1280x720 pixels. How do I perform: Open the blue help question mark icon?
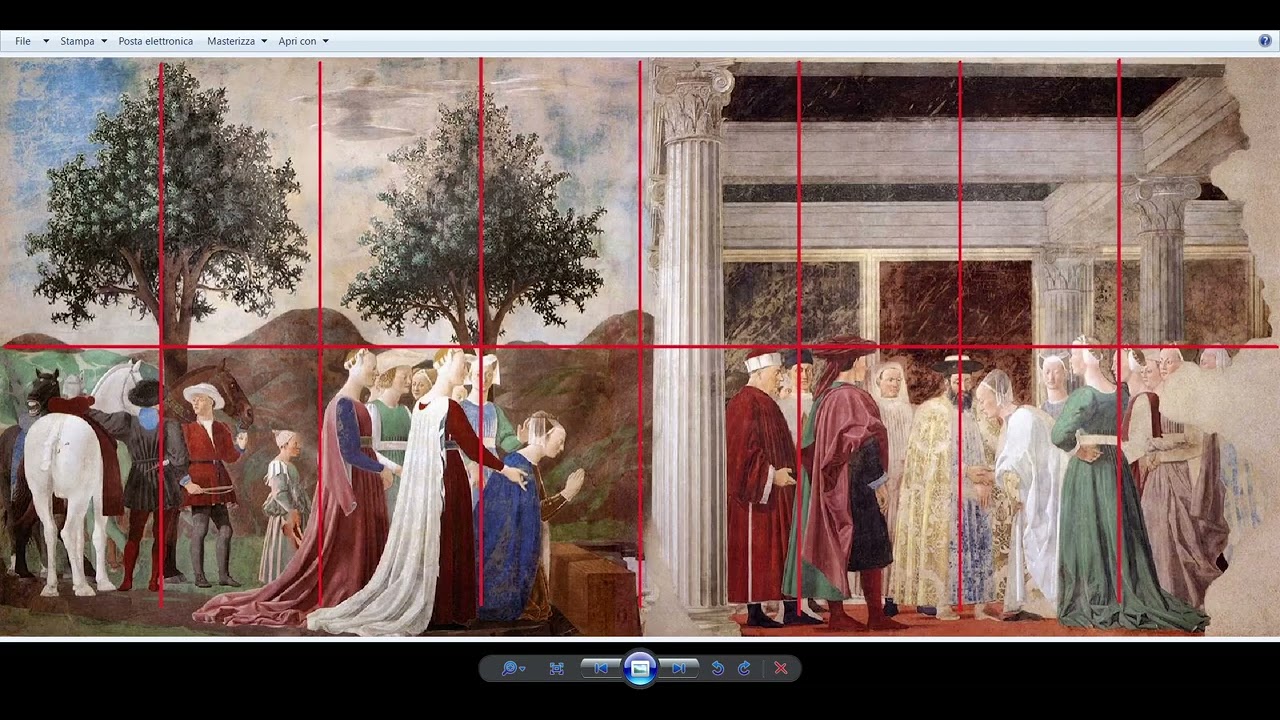1265,41
